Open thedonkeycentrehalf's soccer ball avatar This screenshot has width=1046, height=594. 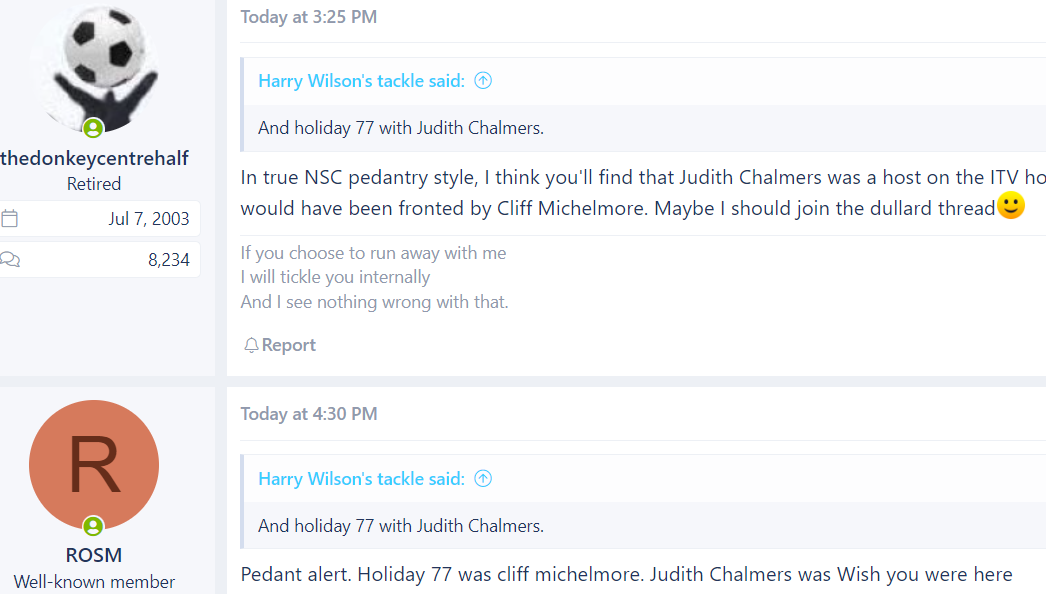click(94, 67)
